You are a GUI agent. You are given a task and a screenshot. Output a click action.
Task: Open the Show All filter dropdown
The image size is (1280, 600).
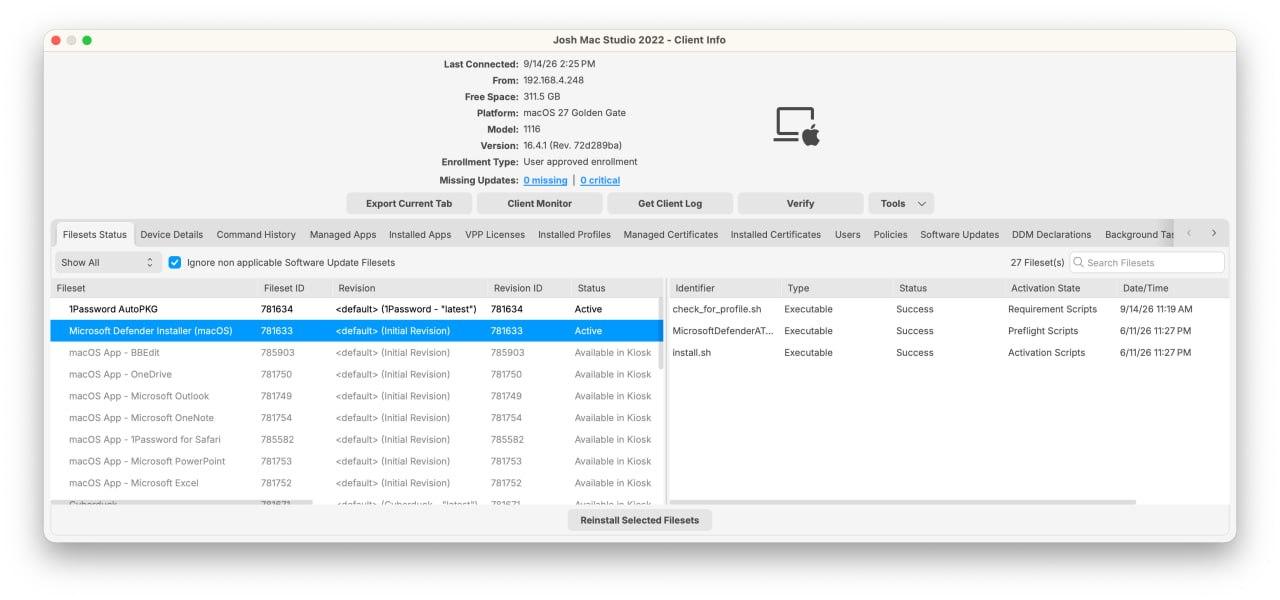(108, 262)
